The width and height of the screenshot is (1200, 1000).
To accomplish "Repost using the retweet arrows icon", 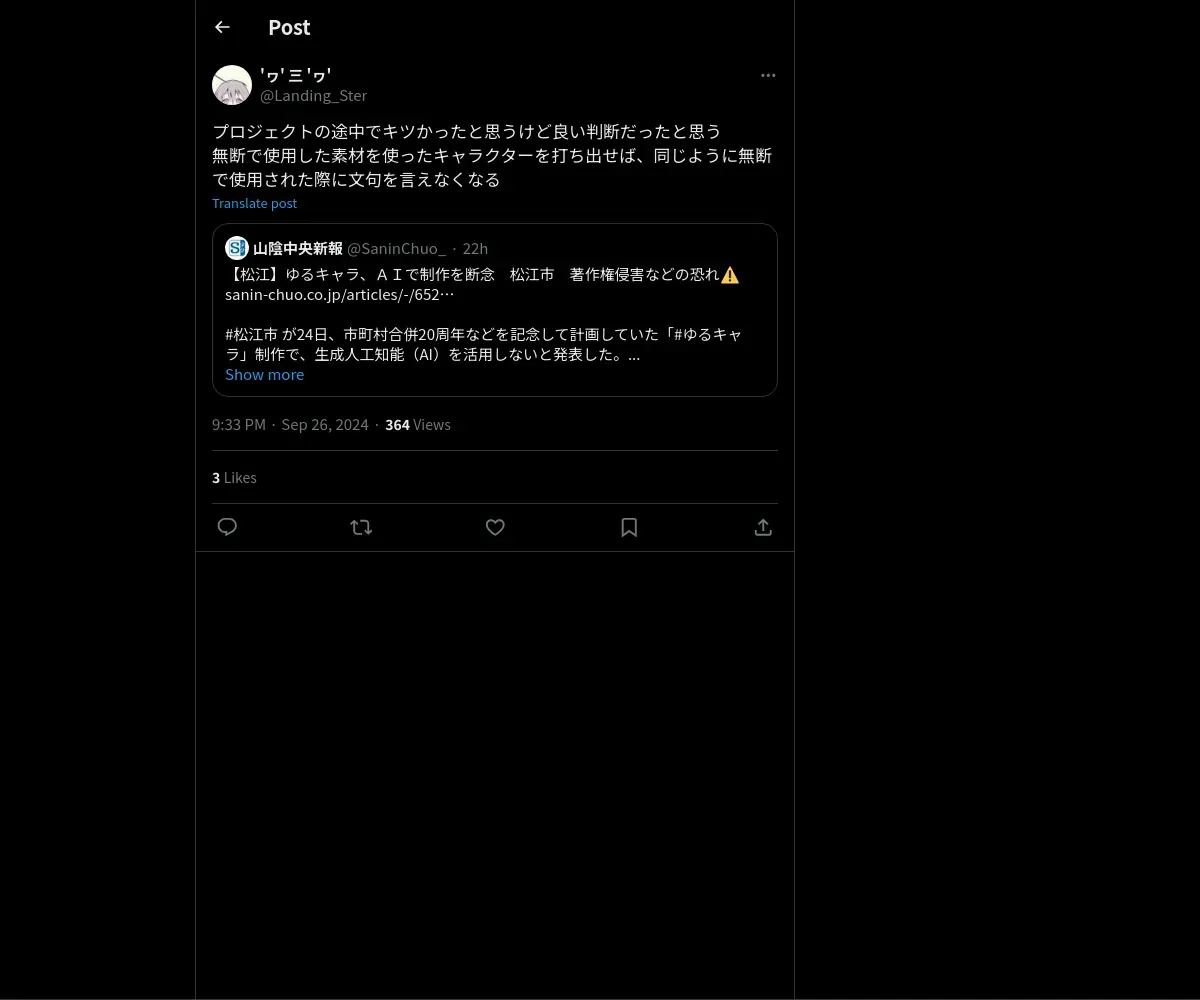I will click(x=361, y=527).
